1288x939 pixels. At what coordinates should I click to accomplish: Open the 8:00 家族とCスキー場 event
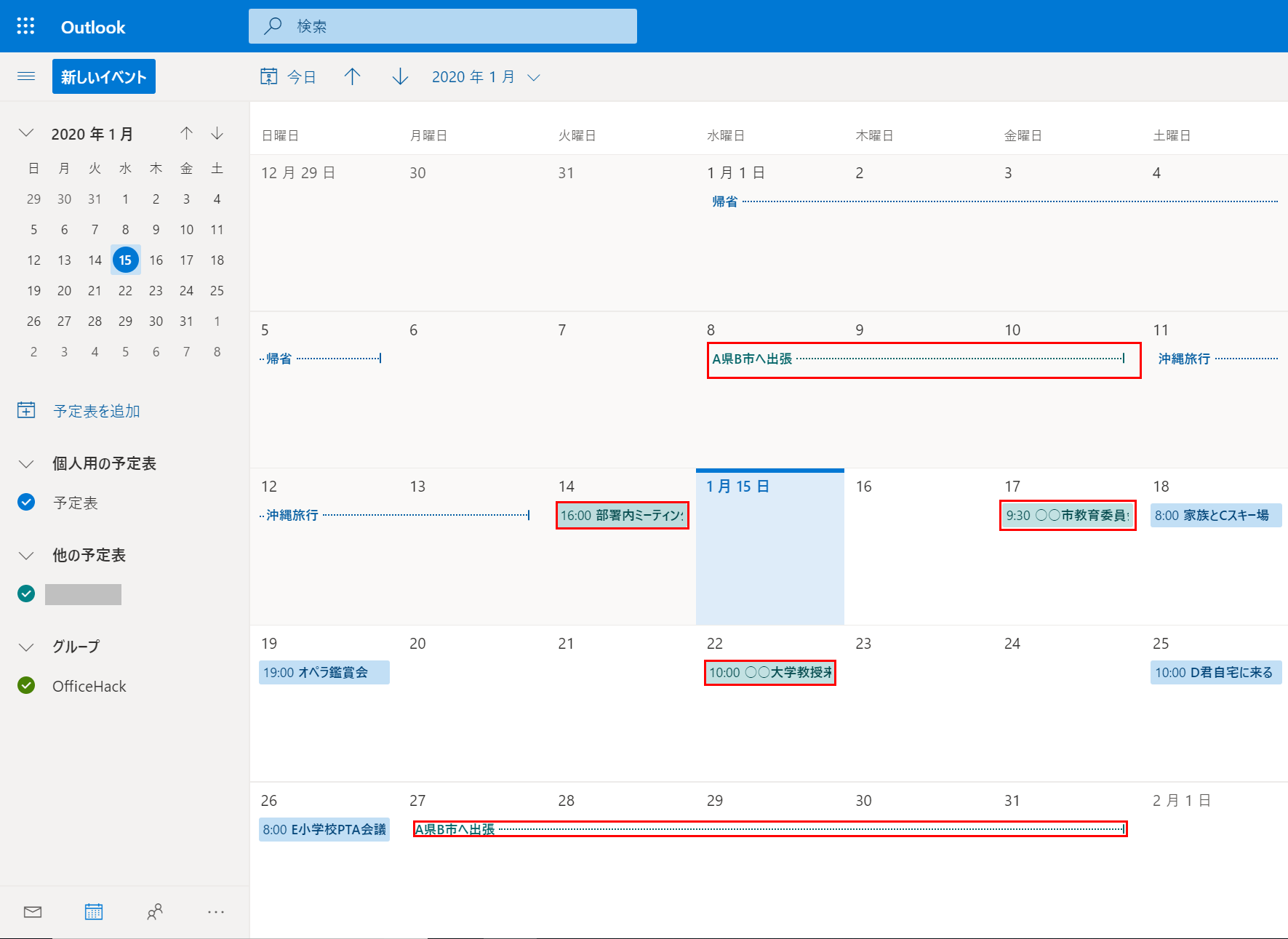coord(1216,515)
